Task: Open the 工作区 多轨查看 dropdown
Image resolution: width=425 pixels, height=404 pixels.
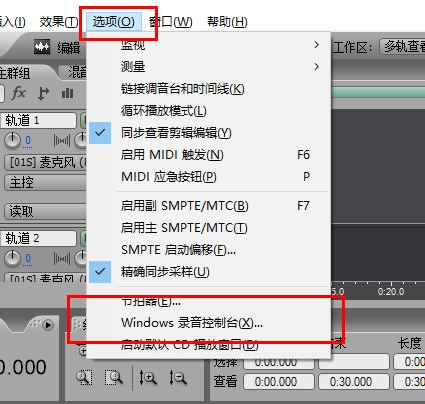Action: tap(402, 46)
